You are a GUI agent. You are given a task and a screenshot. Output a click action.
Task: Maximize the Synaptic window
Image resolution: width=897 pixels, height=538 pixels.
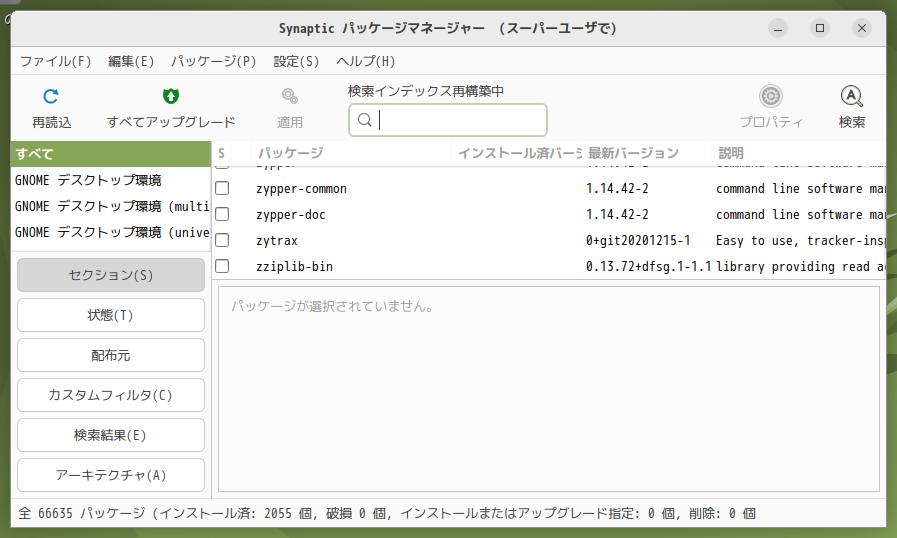[820, 28]
